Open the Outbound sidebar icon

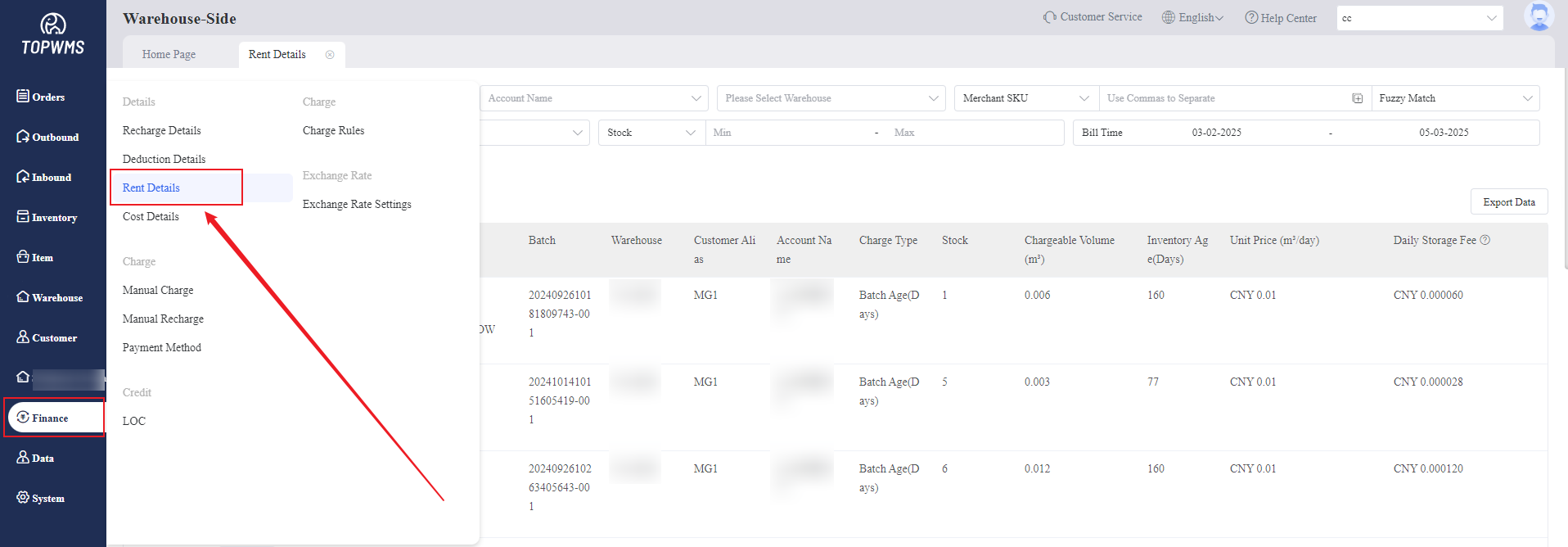[x=23, y=136]
